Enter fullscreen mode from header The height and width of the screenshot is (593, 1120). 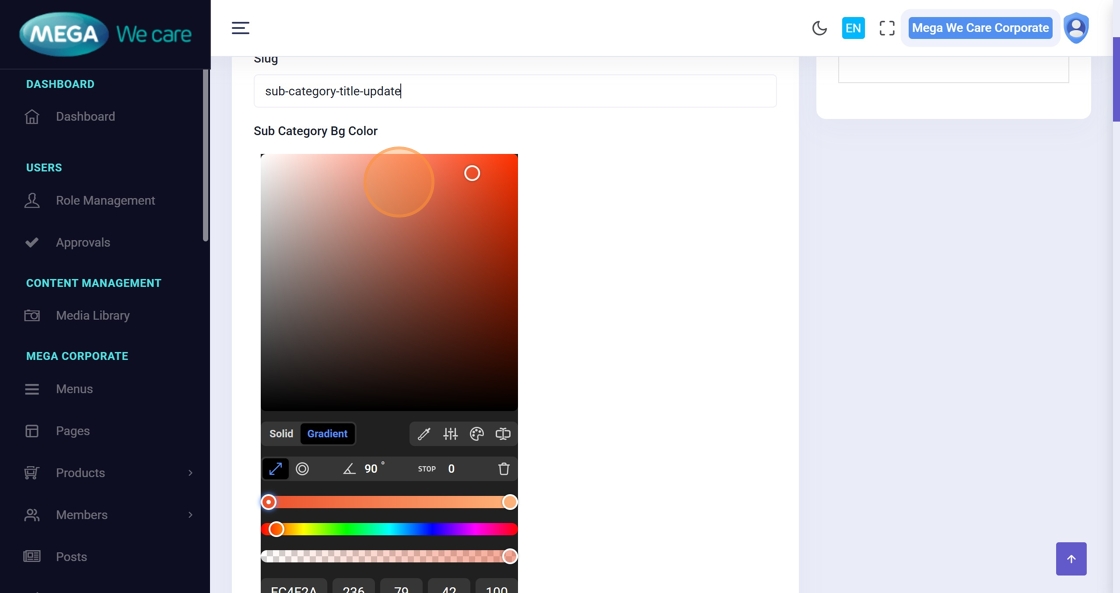(x=887, y=28)
